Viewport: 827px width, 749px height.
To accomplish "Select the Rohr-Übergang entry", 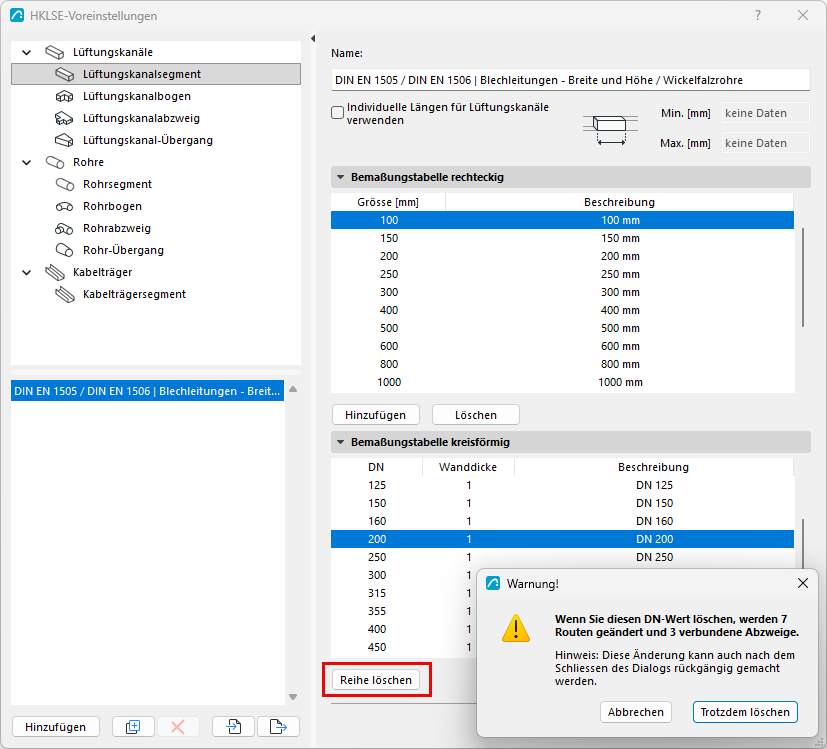I will [x=123, y=250].
